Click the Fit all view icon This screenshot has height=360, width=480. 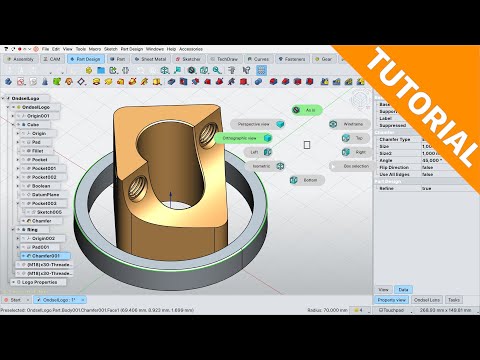(x=165, y=70)
